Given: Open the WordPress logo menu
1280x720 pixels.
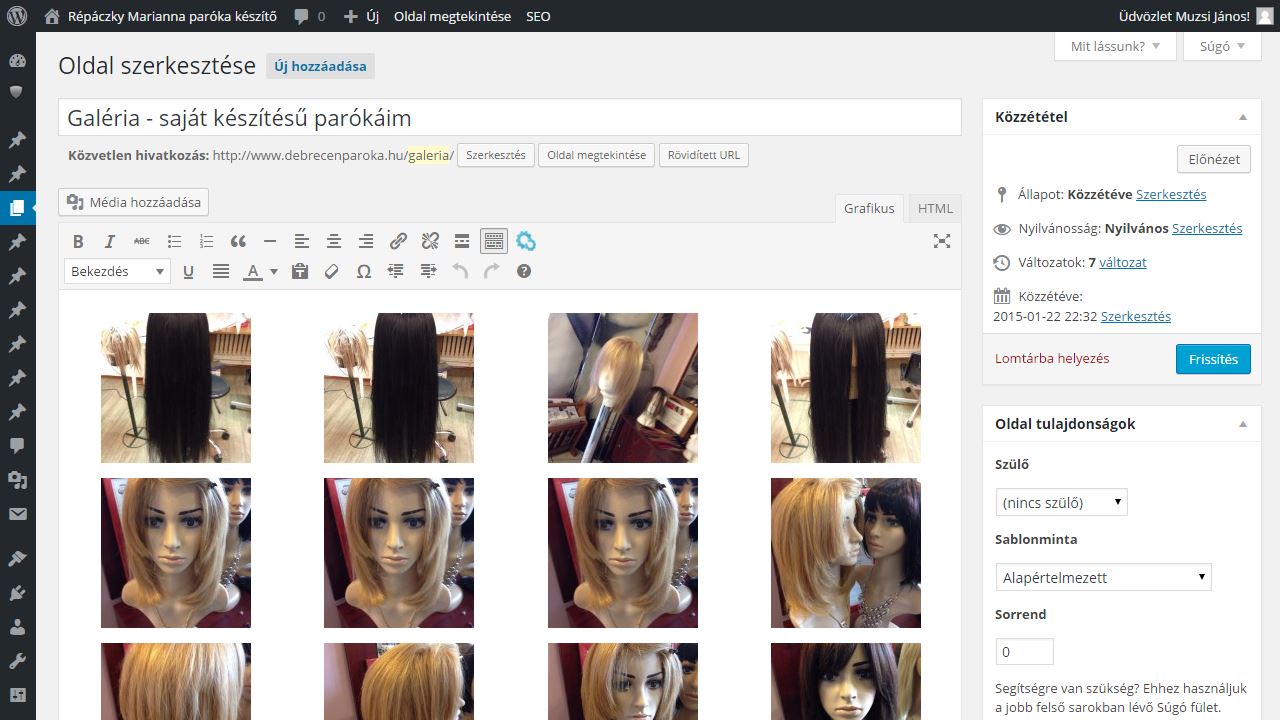Looking at the screenshot, I should [x=17, y=16].
